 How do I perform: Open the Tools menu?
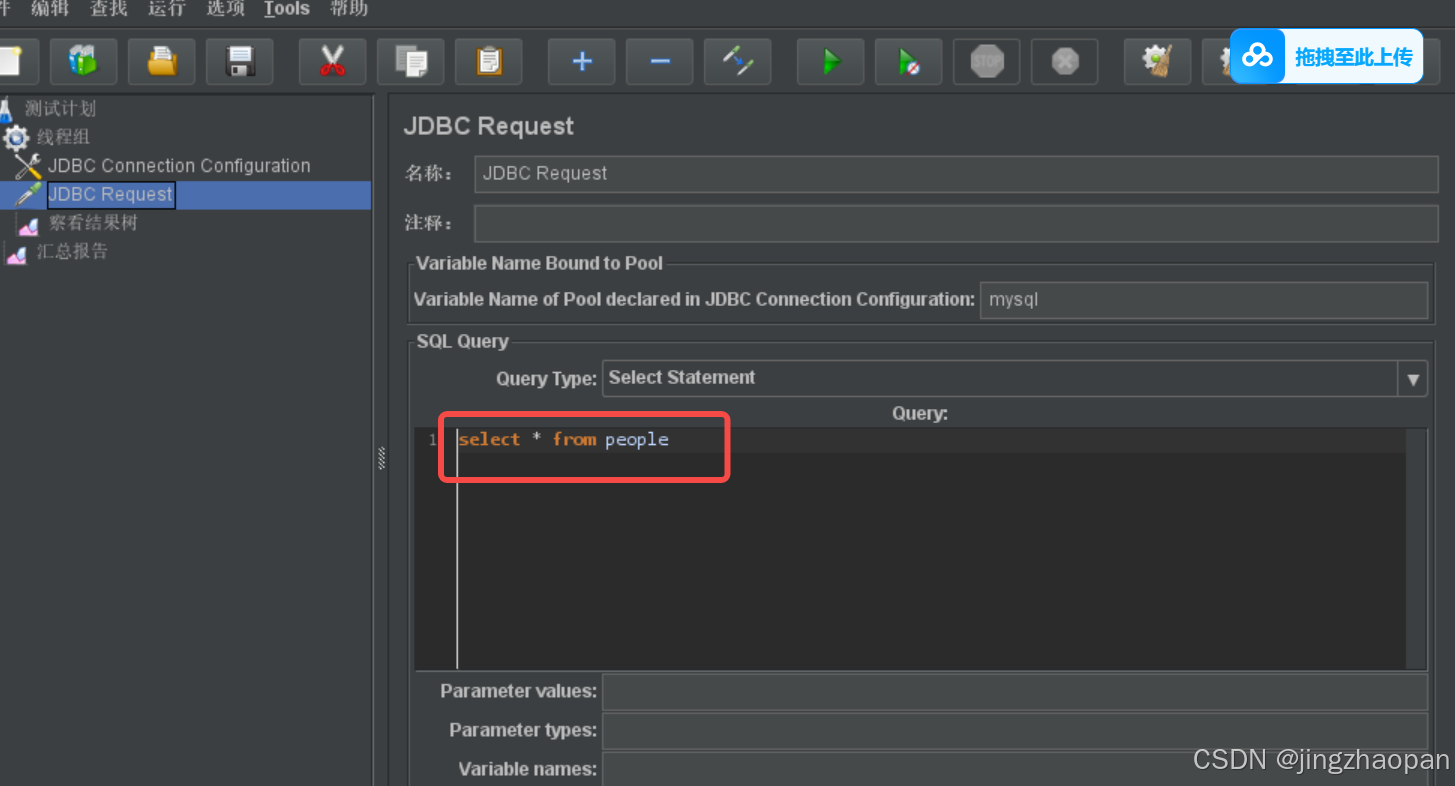click(286, 9)
